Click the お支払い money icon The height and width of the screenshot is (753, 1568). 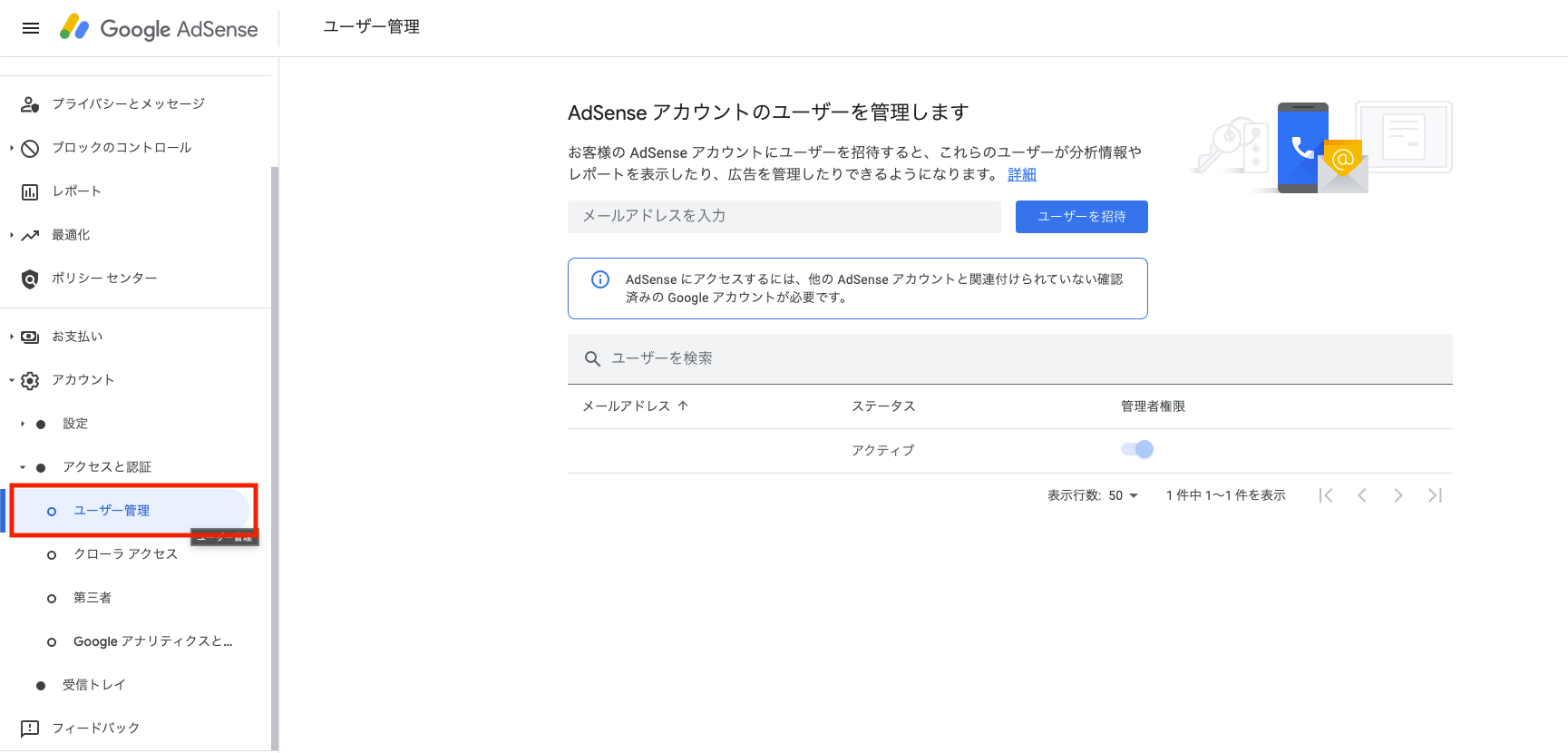(x=30, y=337)
